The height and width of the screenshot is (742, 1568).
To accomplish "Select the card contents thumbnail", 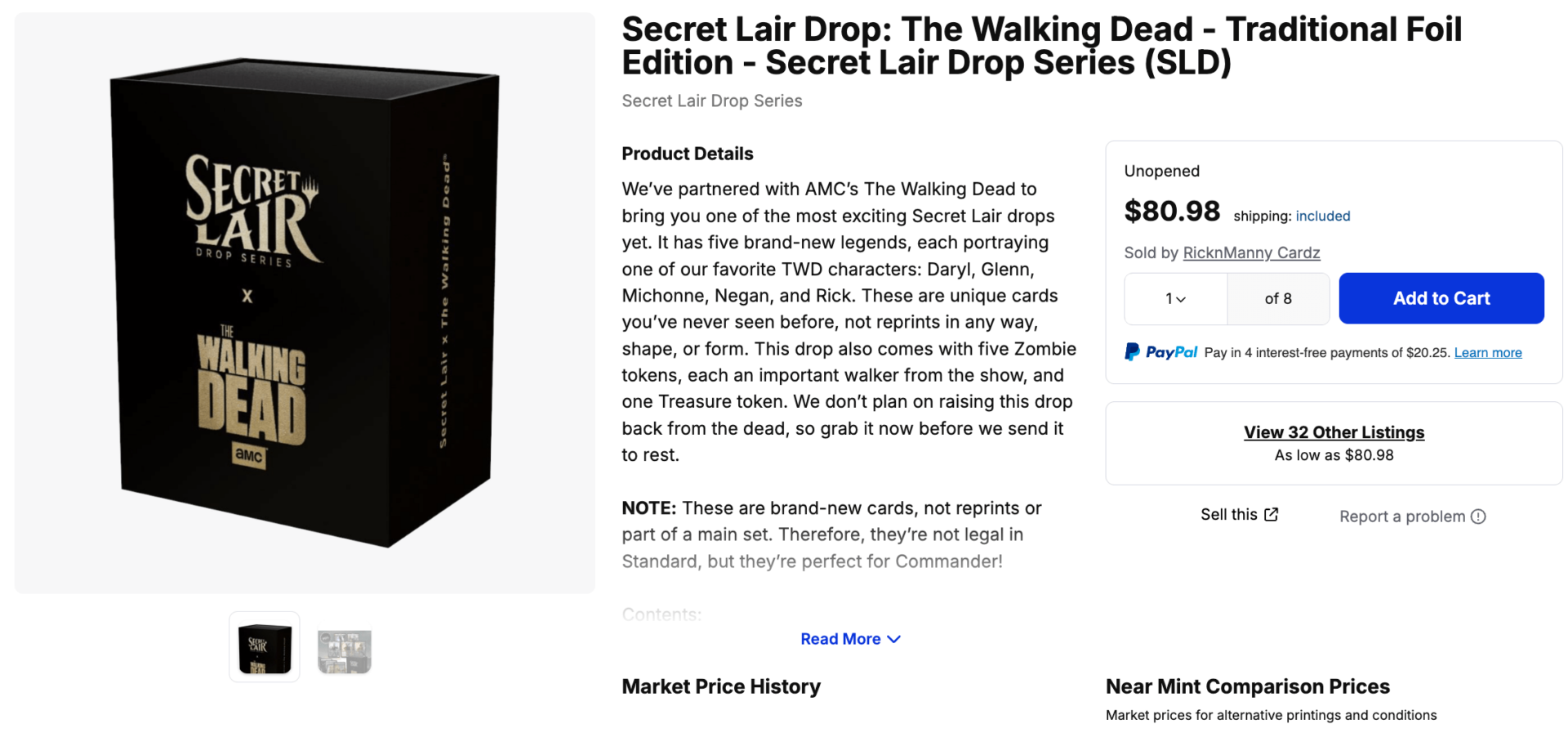I will [344, 646].
